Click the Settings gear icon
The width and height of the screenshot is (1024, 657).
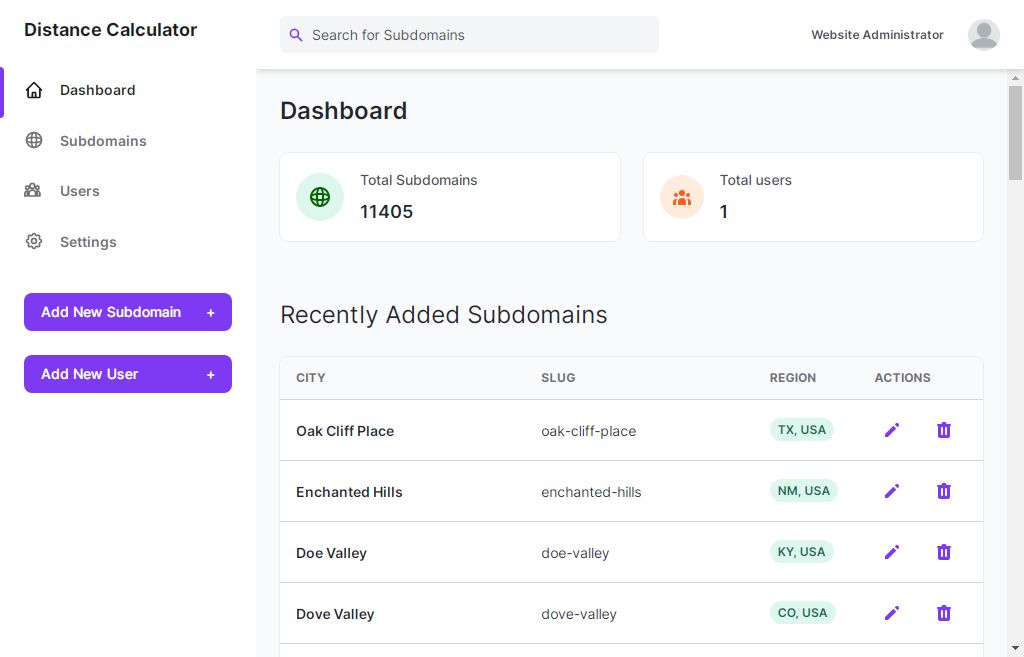[33, 241]
